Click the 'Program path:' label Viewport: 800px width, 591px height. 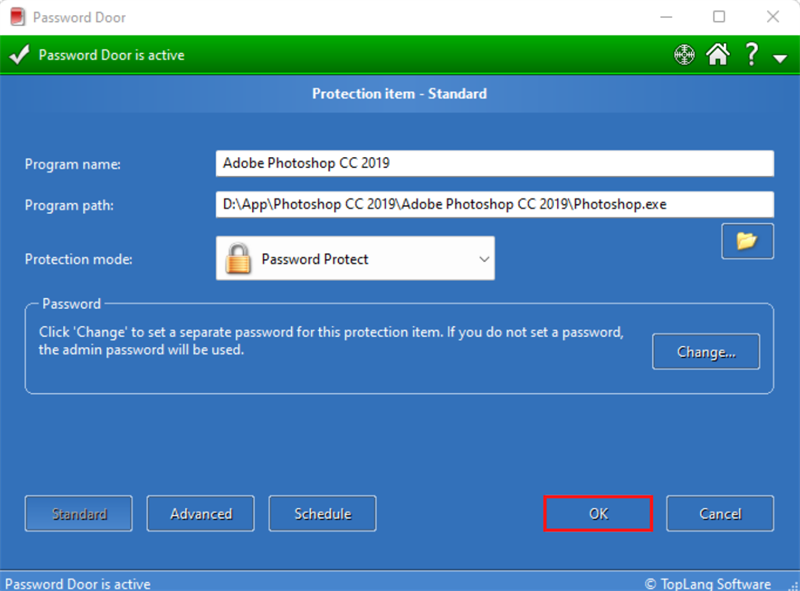tap(69, 205)
